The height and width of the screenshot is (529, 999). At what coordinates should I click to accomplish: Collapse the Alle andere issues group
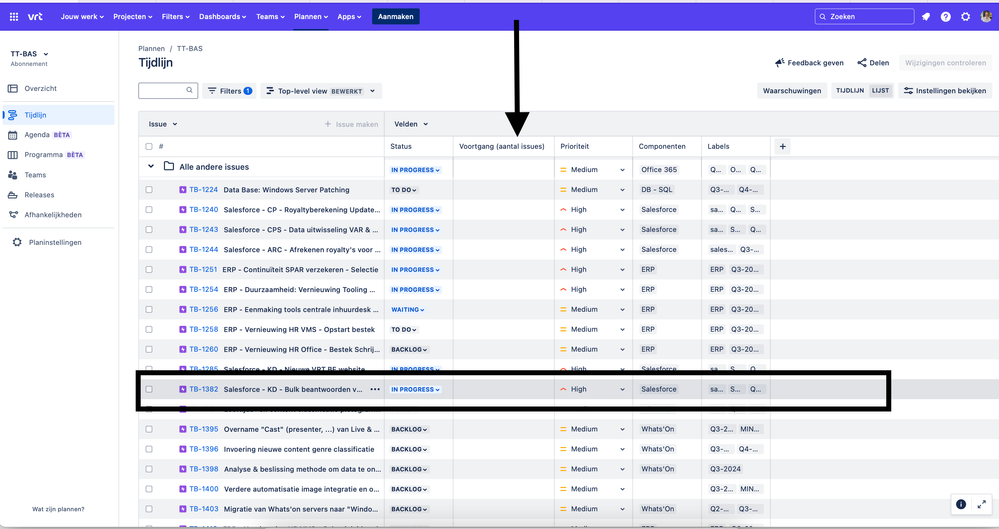click(x=151, y=166)
